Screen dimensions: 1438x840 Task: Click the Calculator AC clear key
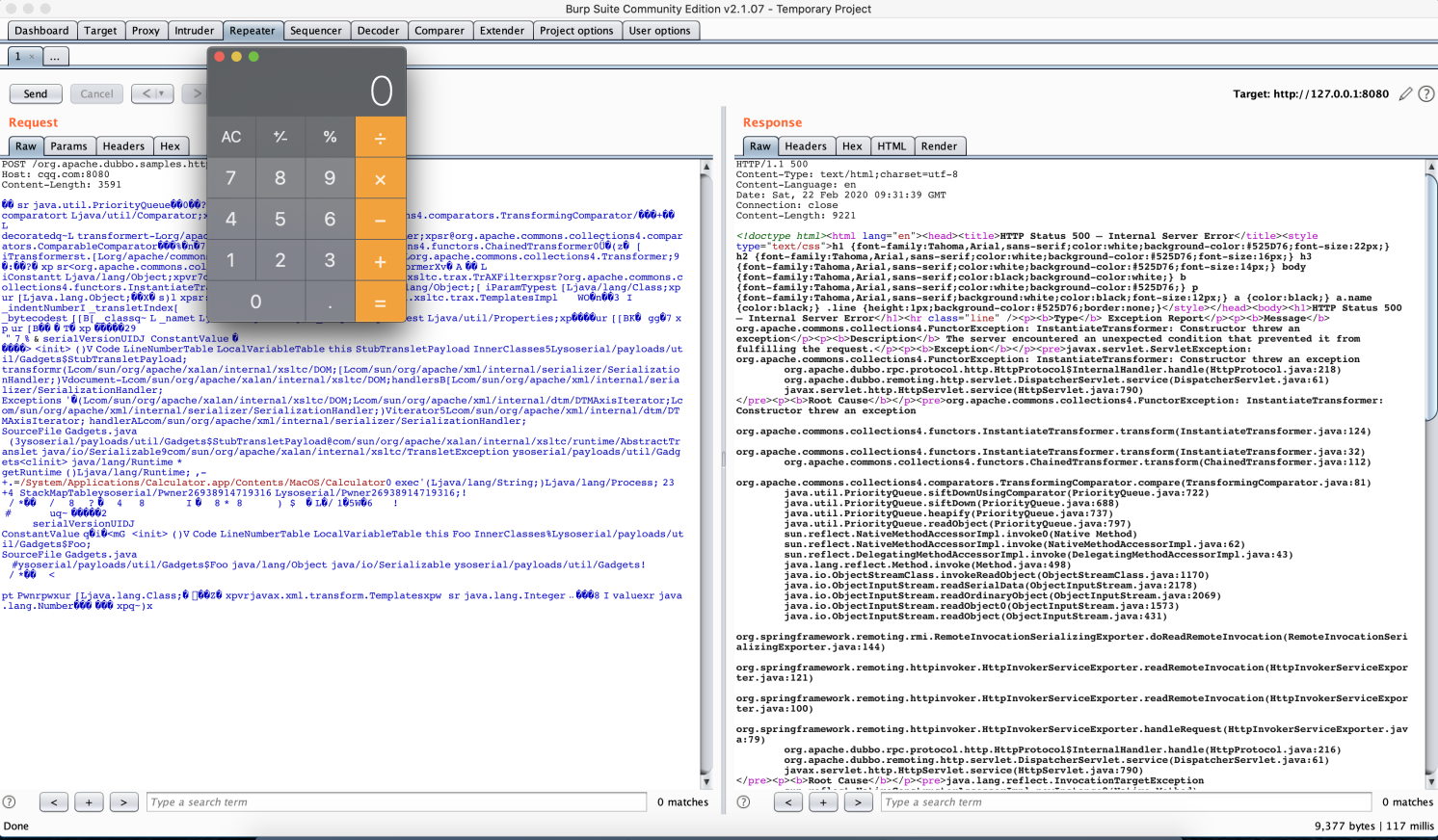point(231,137)
